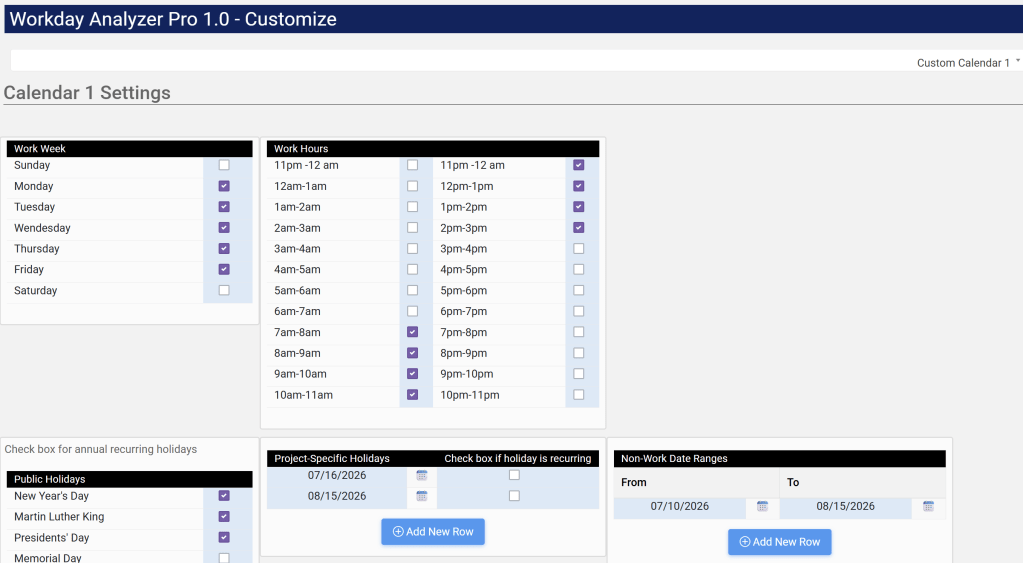This screenshot has width=1023, height=563.
Task: Disable the 9am-10am work hour
Action: coord(412,374)
